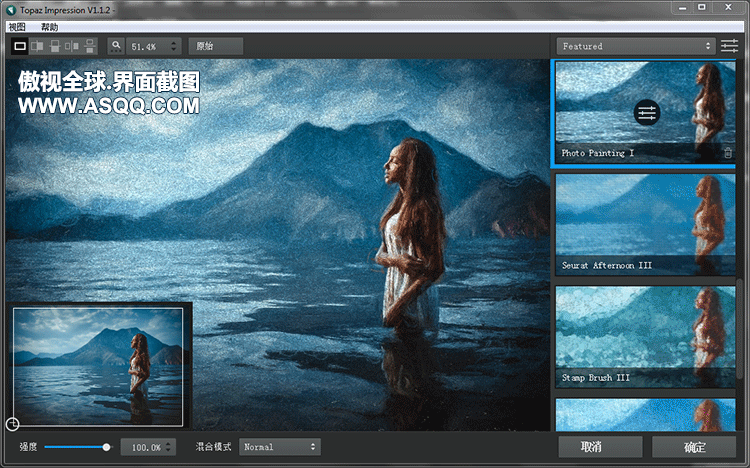
Task: Open the Featured preset collection dropdown
Action: click(x=636, y=46)
